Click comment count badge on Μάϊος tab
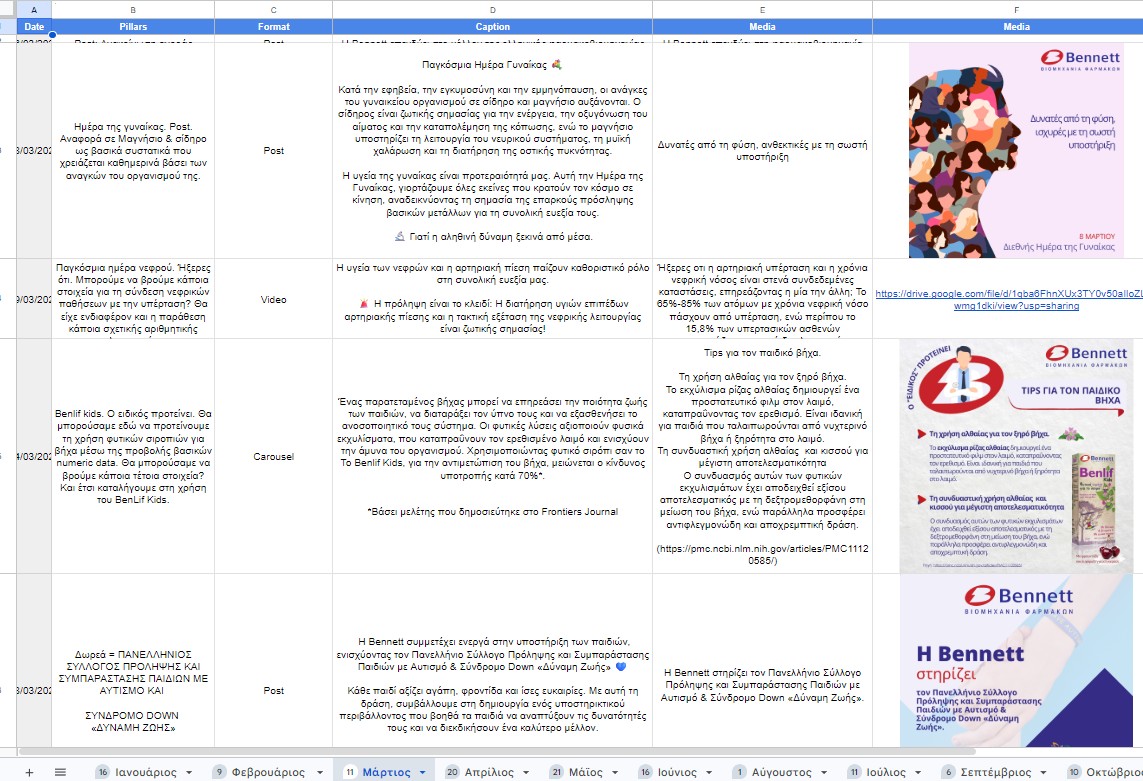This screenshot has width=1143, height=781. [x=557, y=772]
